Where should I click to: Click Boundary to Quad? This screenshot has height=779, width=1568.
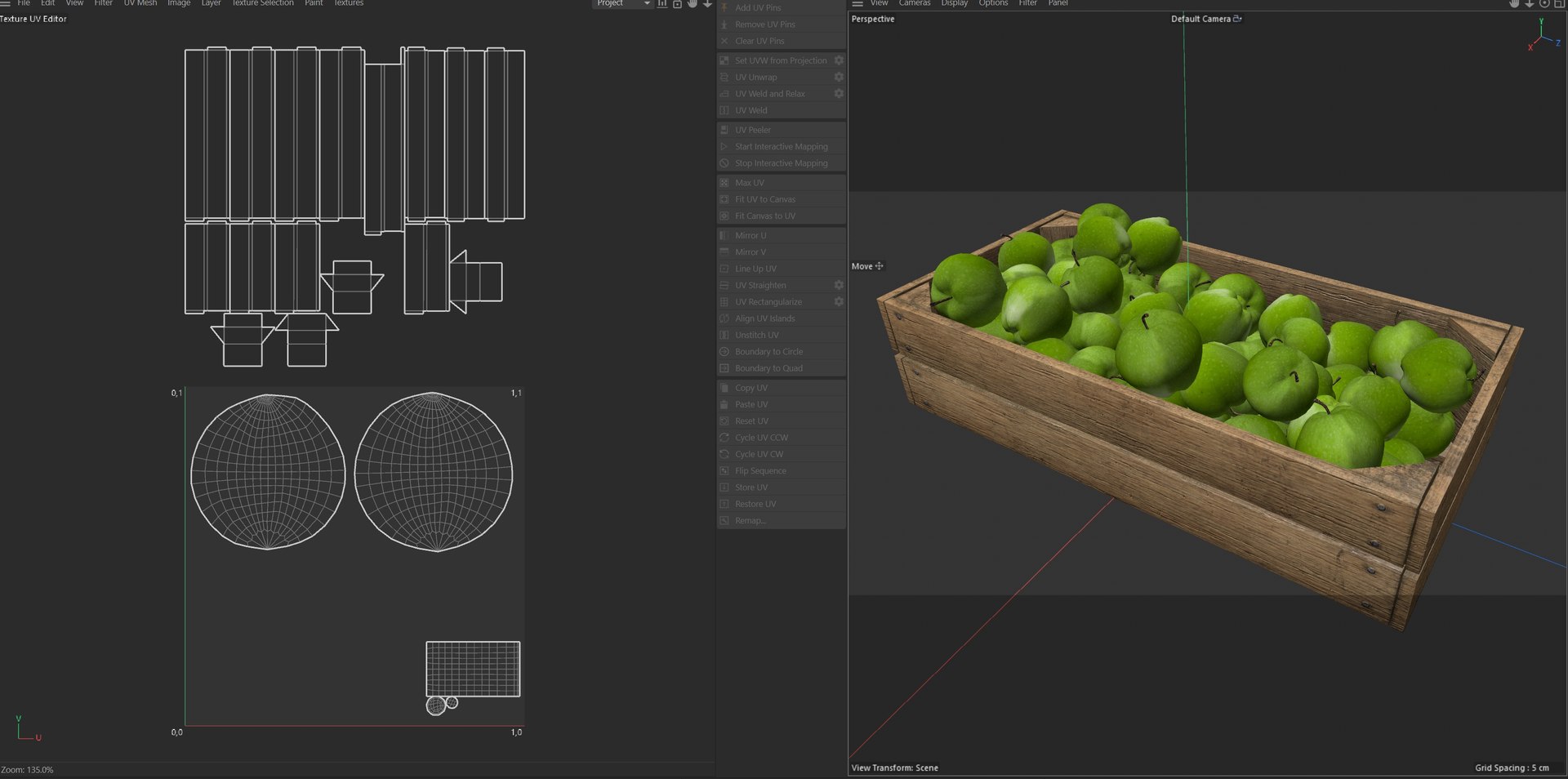coord(781,368)
